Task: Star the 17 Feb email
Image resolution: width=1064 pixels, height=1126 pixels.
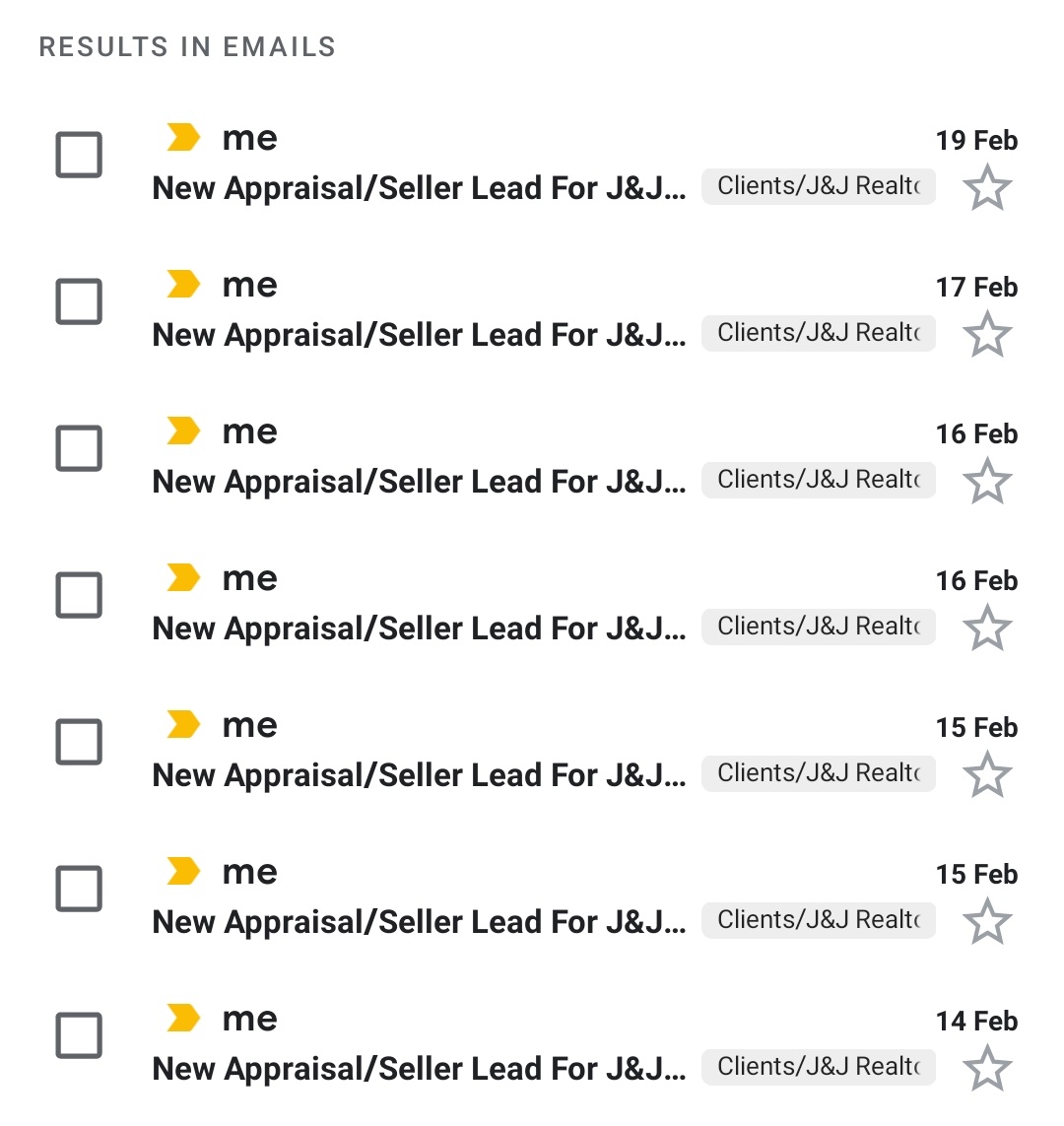Action: [986, 335]
